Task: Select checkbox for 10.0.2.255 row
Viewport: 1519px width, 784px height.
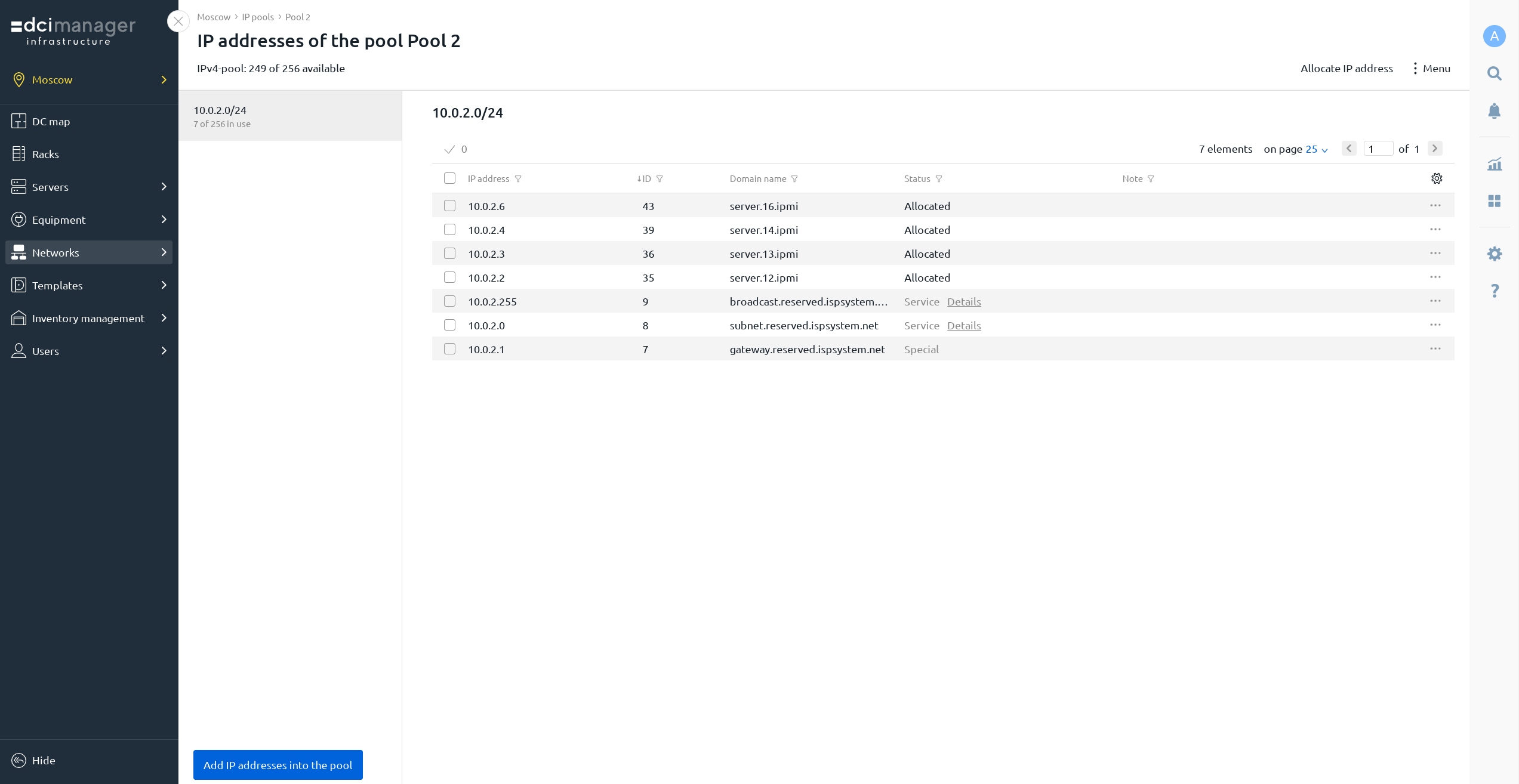Action: tap(449, 301)
